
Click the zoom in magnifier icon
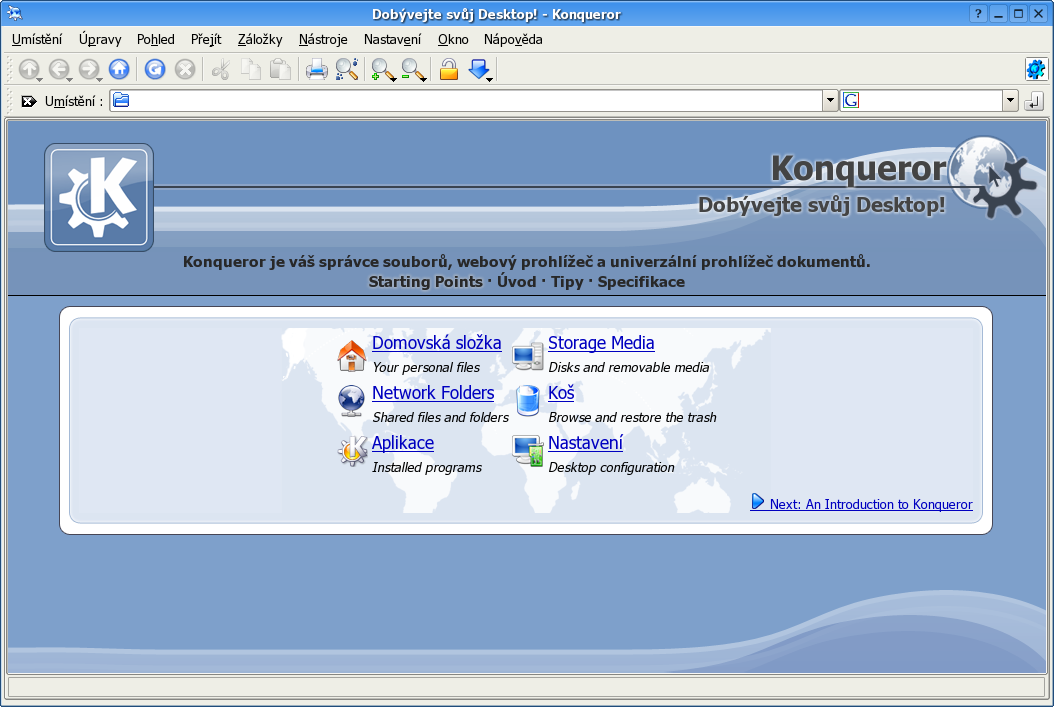coord(382,69)
